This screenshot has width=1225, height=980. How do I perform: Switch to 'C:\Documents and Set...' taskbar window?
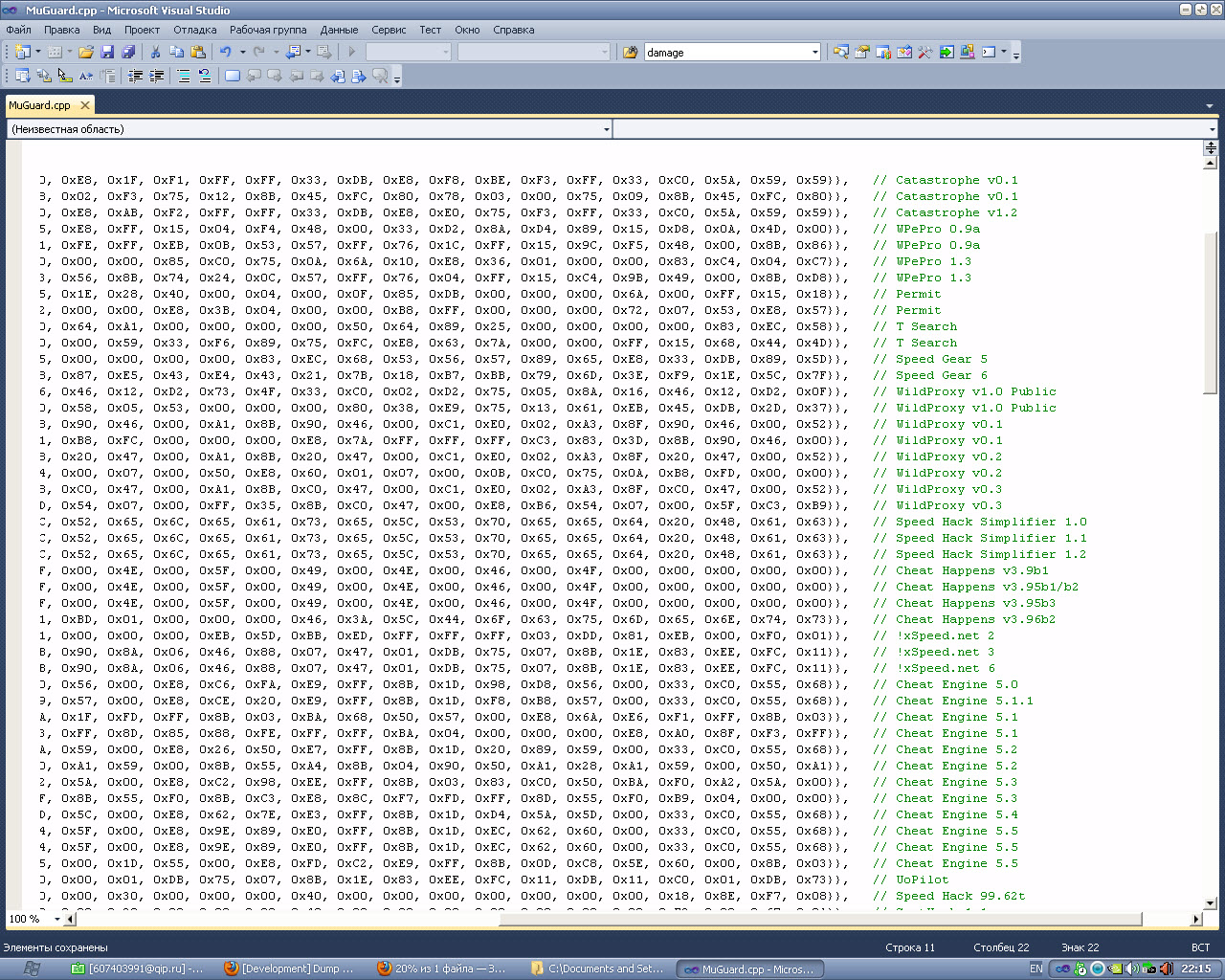pos(597,969)
